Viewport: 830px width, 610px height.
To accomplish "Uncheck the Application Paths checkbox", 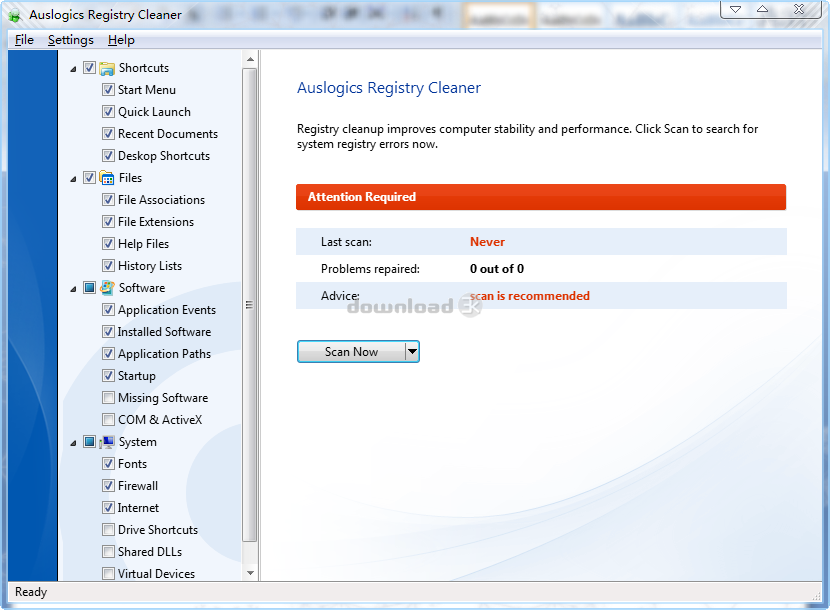I will pyautogui.click(x=108, y=354).
